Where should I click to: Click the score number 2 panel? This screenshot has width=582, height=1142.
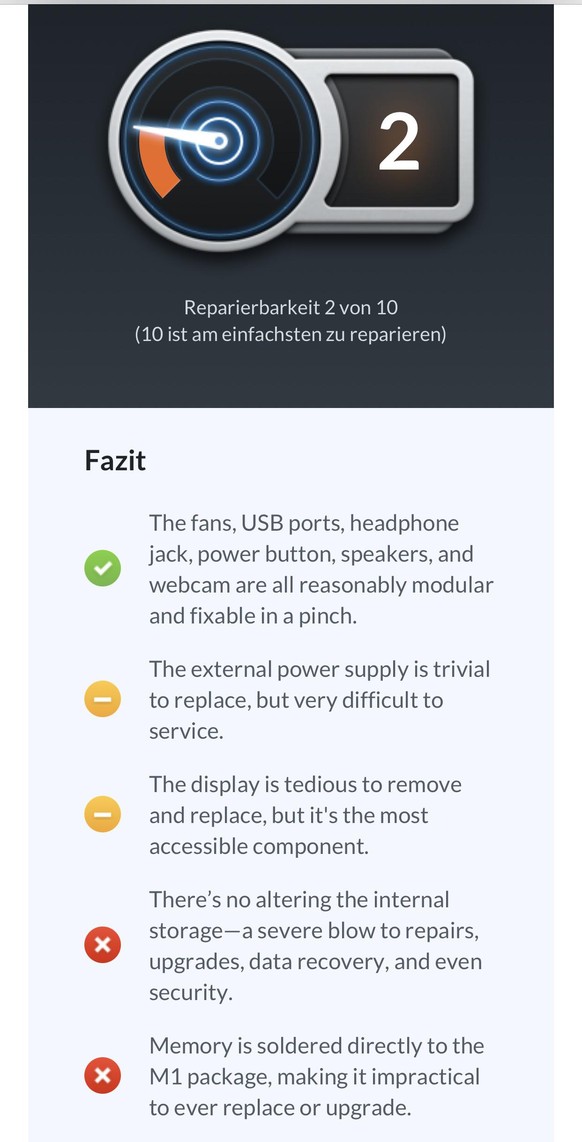point(396,140)
